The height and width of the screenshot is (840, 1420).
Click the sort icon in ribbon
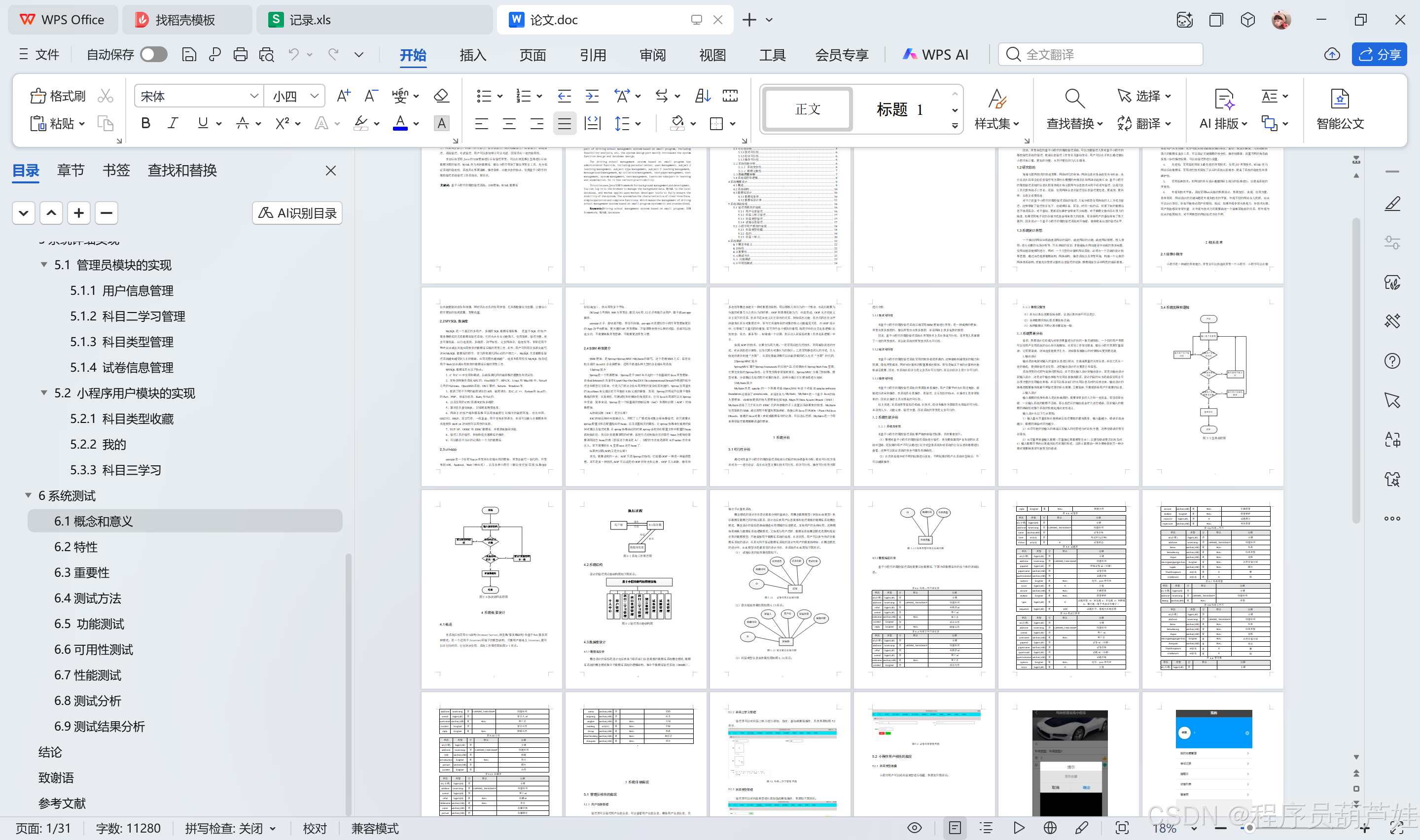(703, 96)
